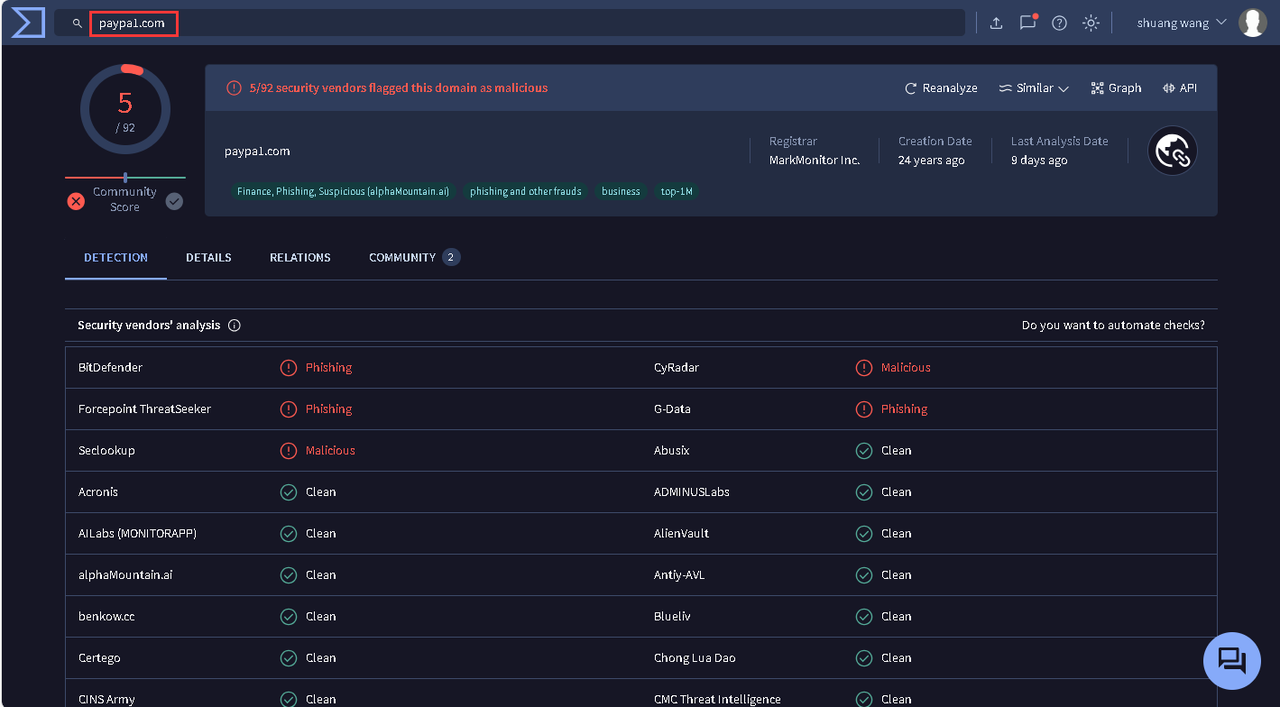
Task: Expand the shuang wang account menu
Action: 1181,23
